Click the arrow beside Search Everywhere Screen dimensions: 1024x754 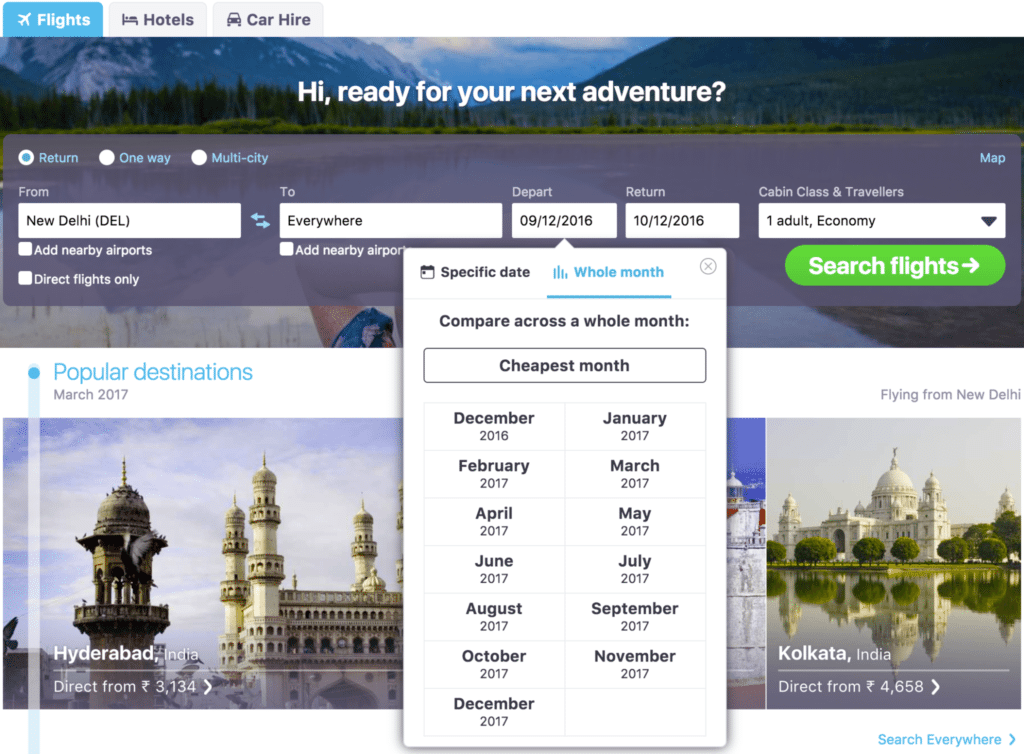pos(1012,739)
